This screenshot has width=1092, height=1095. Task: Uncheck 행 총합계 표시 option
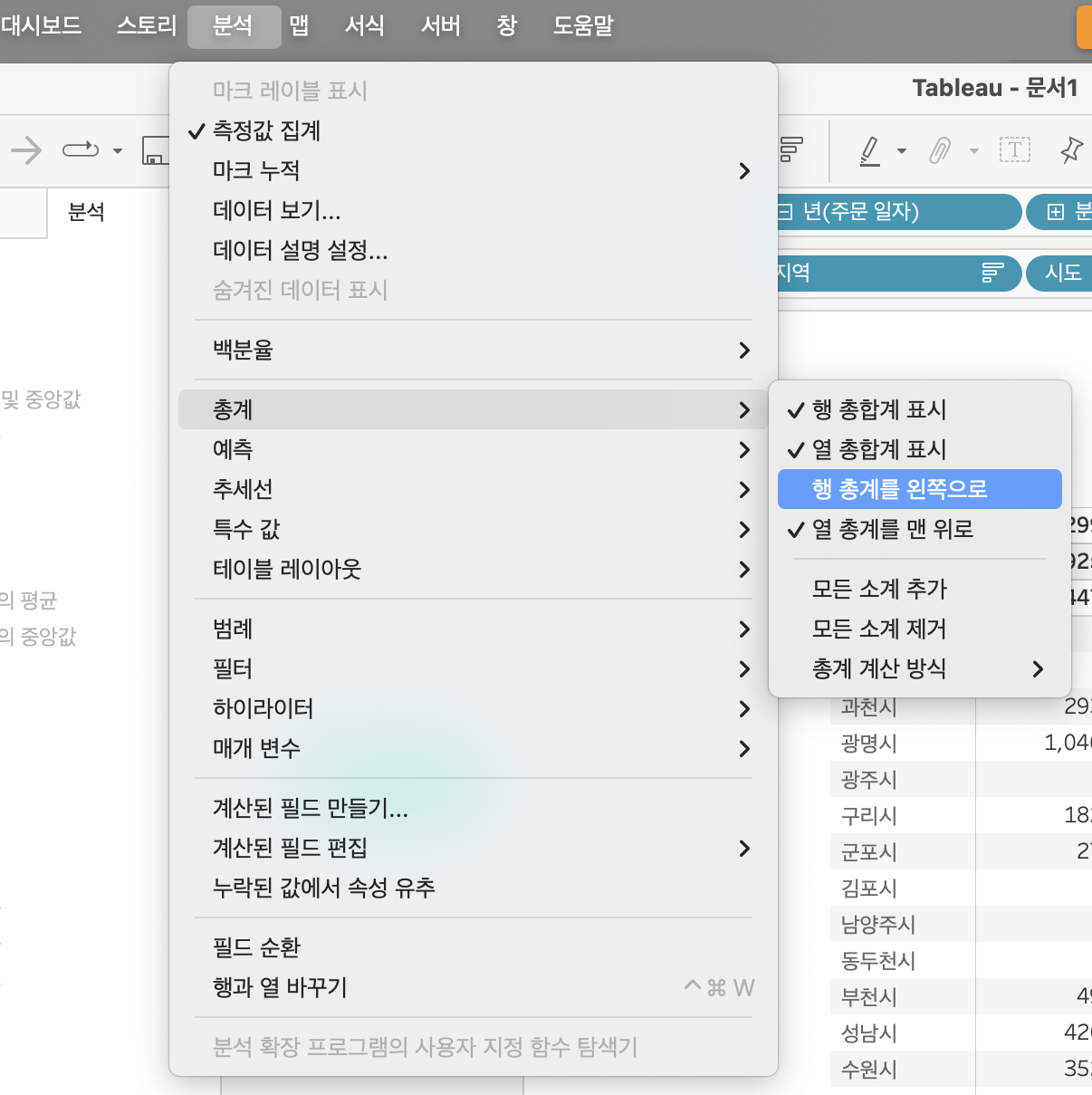point(920,409)
